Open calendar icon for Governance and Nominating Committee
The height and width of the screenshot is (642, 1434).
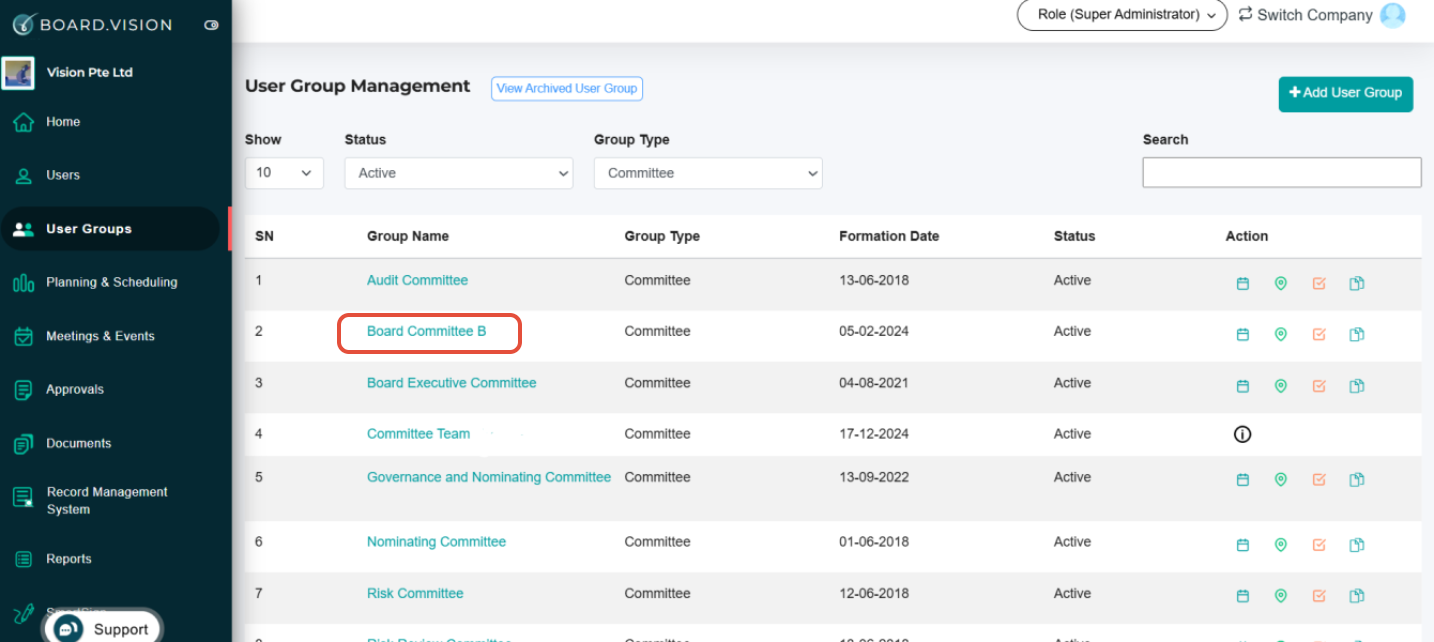coord(1243,480)
